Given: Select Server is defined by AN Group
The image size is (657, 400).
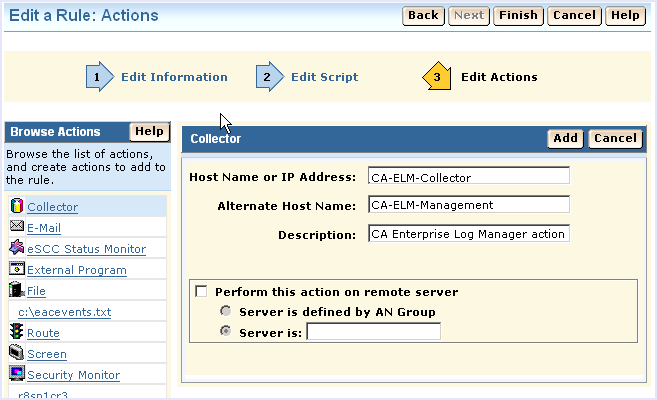Looking at the screenshot, I should click(x=225, y=312).
